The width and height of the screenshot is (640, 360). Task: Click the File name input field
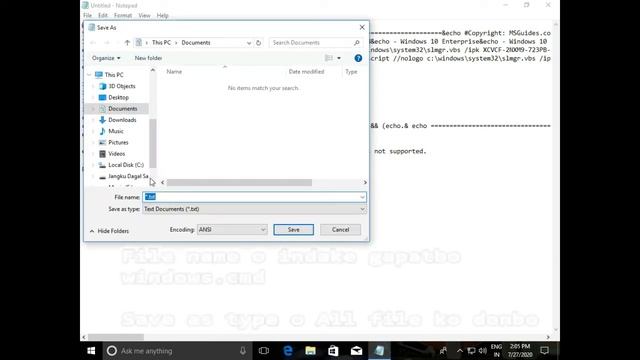(x=254, y=197)
